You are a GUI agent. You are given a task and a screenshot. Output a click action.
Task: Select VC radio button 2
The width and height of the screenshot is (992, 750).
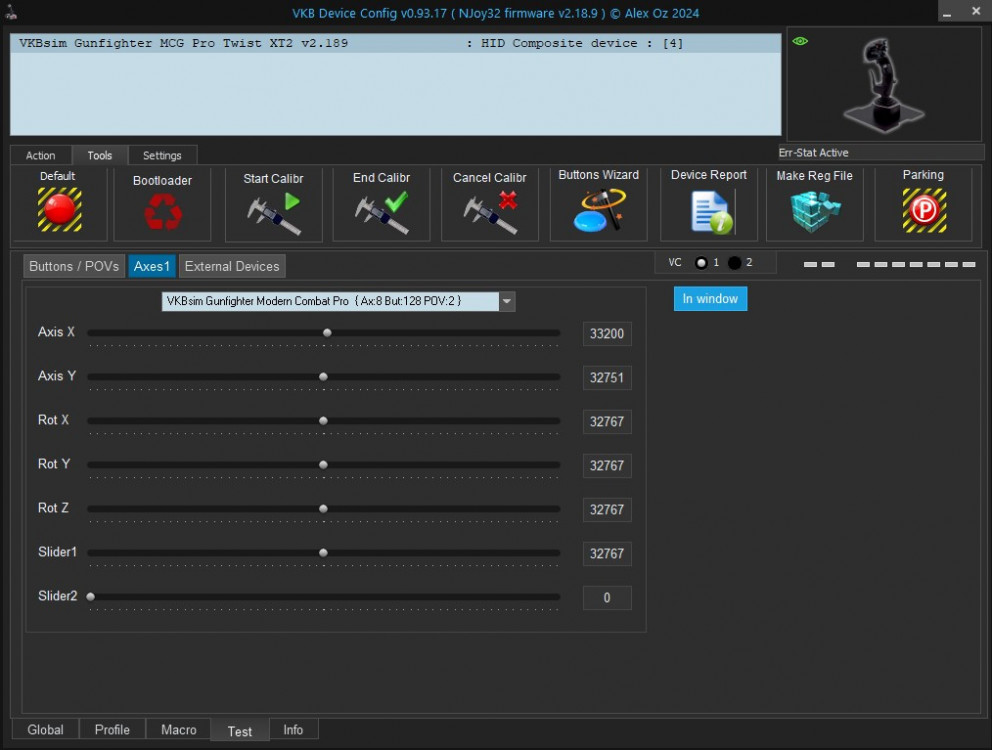click(735, 262)
